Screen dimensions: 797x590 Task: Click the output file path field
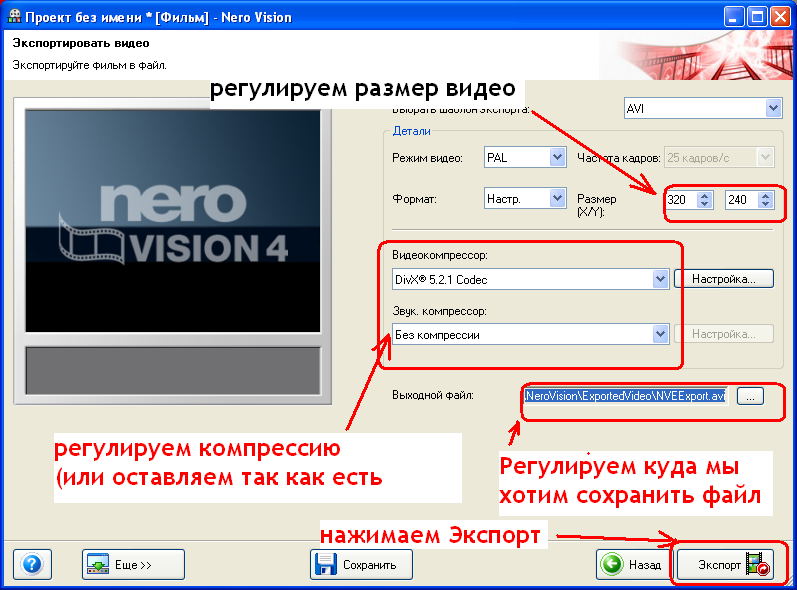click(x=625, y=396)
